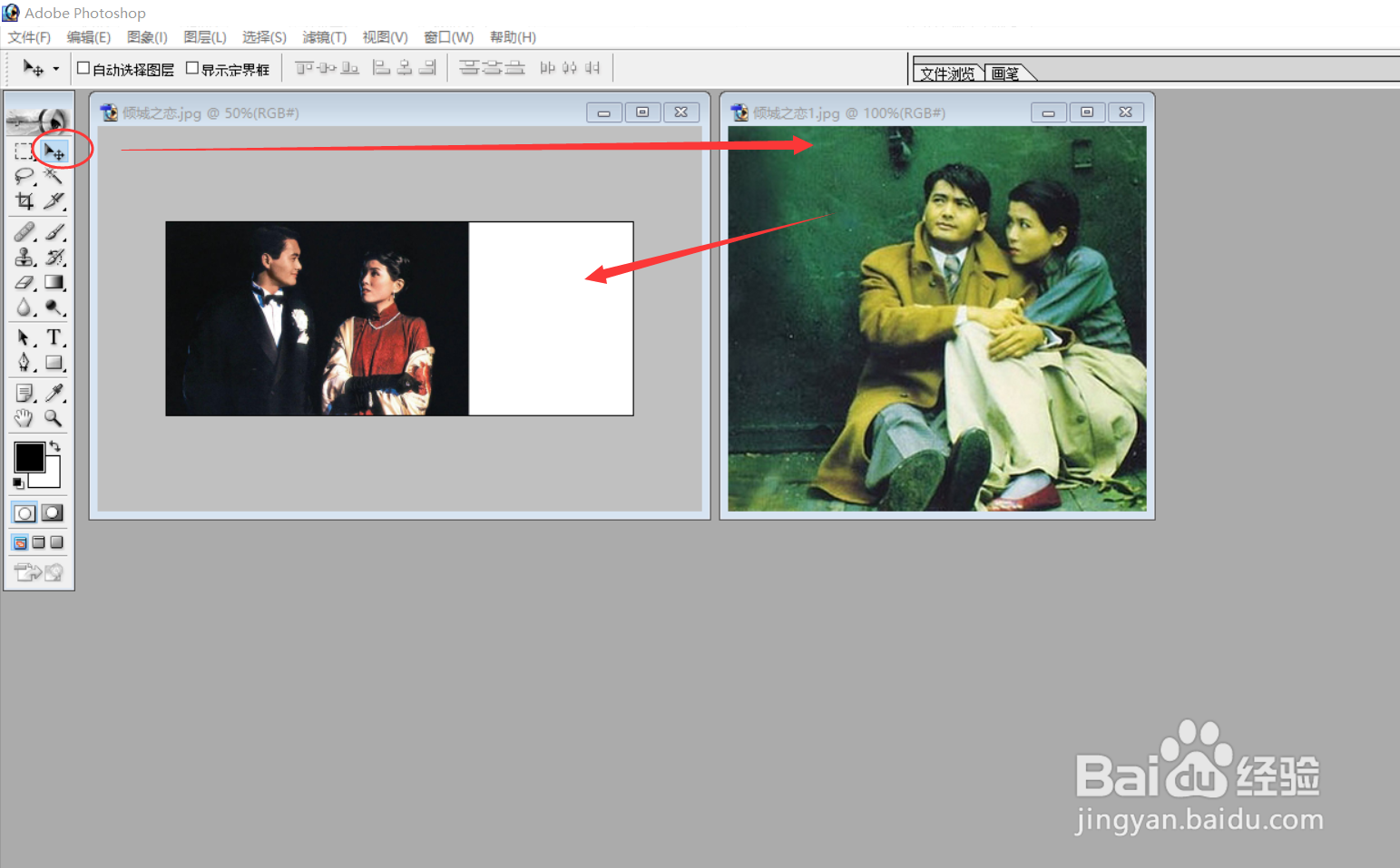Switch to the 文件浏览 tab
1400x868 pixels.
(947, 73)
